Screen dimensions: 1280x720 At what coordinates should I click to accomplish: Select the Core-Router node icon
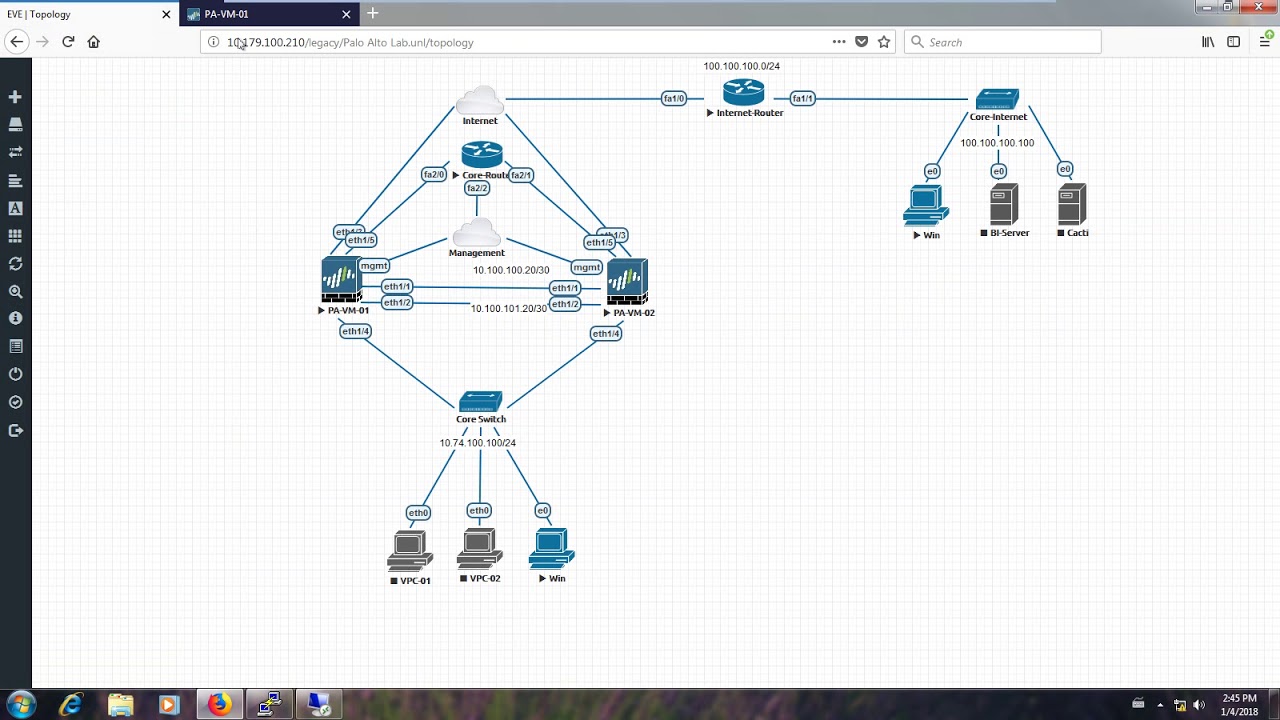click(482, 154)
